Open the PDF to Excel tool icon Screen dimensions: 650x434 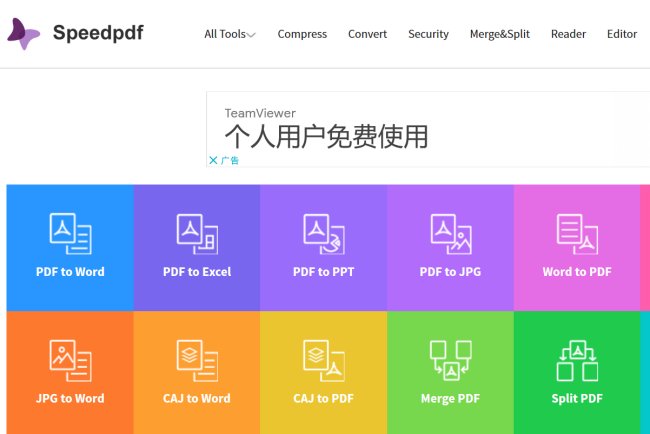click(197, 234)
